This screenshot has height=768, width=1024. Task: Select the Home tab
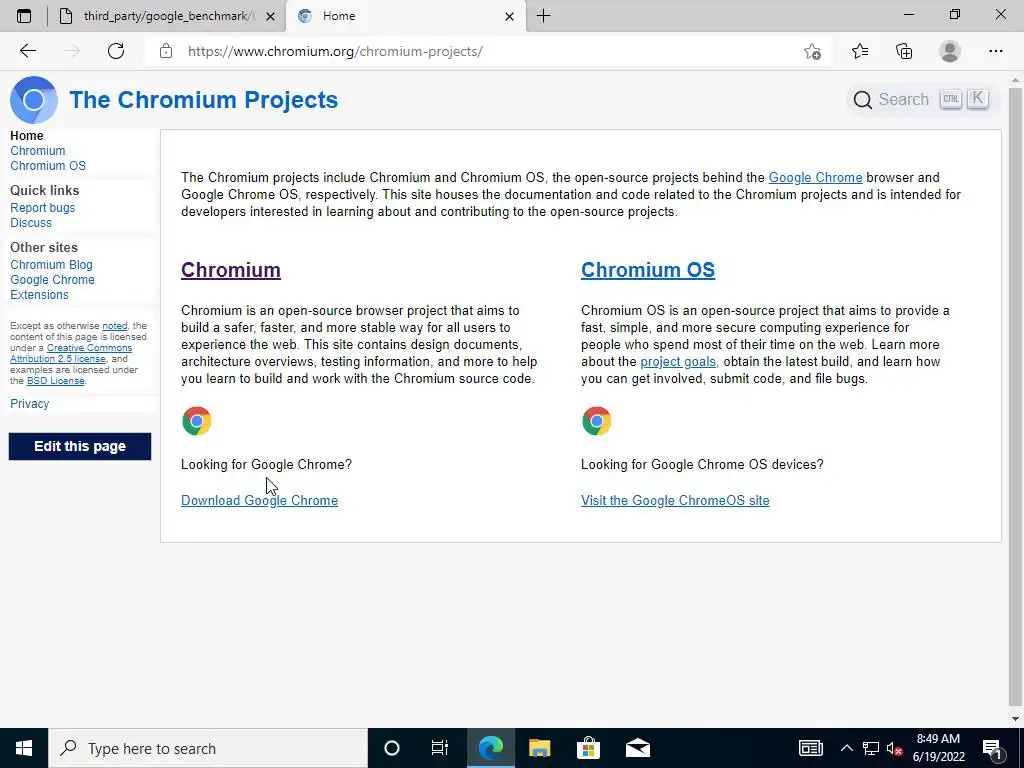pyautogui.click(x=404, y=16)
